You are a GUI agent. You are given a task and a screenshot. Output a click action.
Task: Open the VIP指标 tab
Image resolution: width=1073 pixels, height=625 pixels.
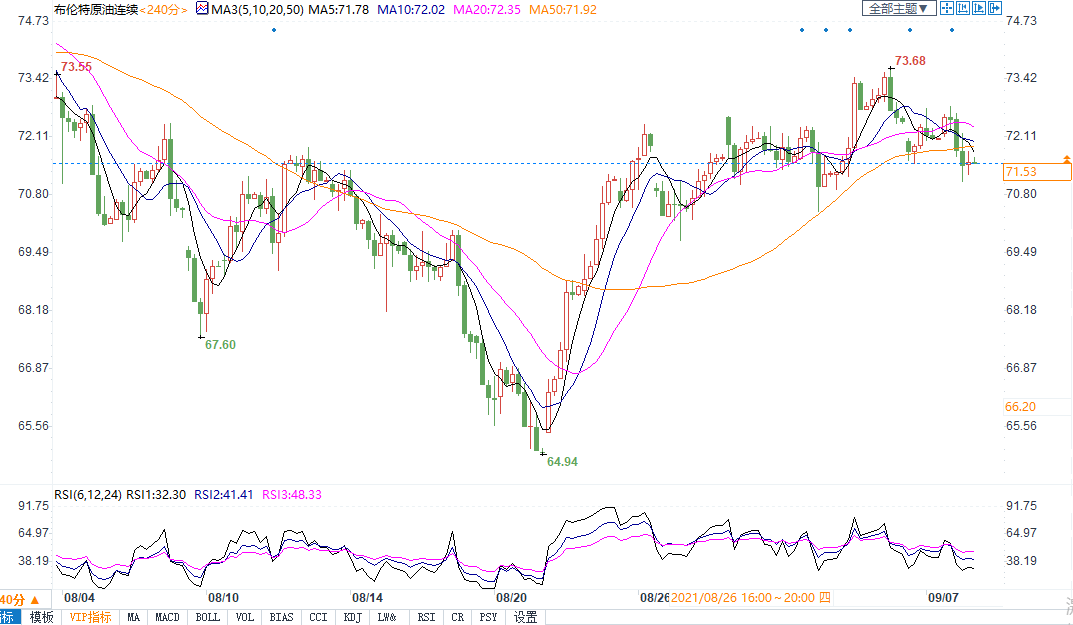coord(90,617)
